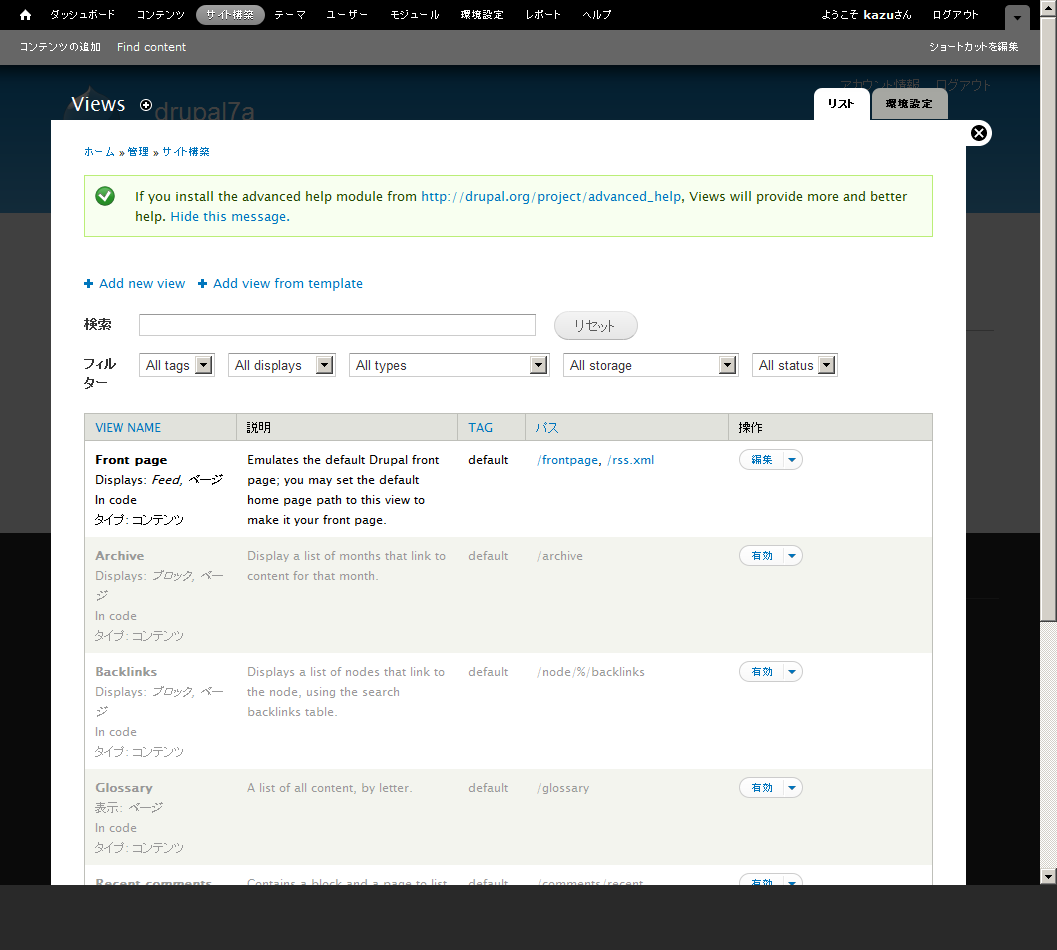This screenshot has height=950, width=1057.
Task: Open the drupal.org advanced_help project link
Action: pos(551,196)
